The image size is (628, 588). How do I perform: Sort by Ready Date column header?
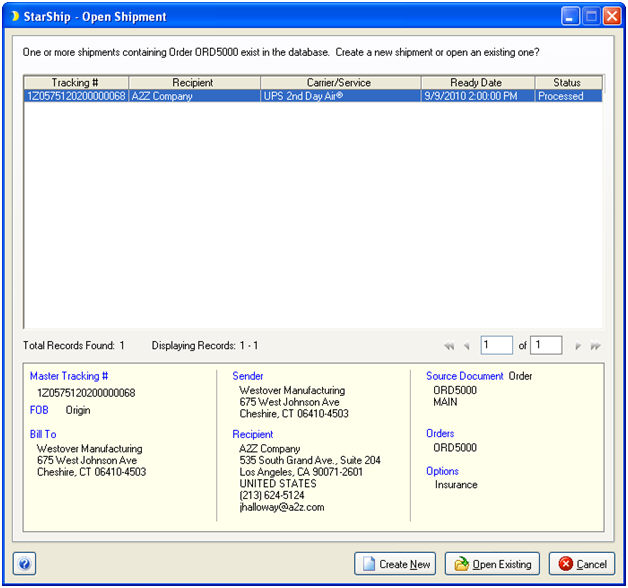478,83
